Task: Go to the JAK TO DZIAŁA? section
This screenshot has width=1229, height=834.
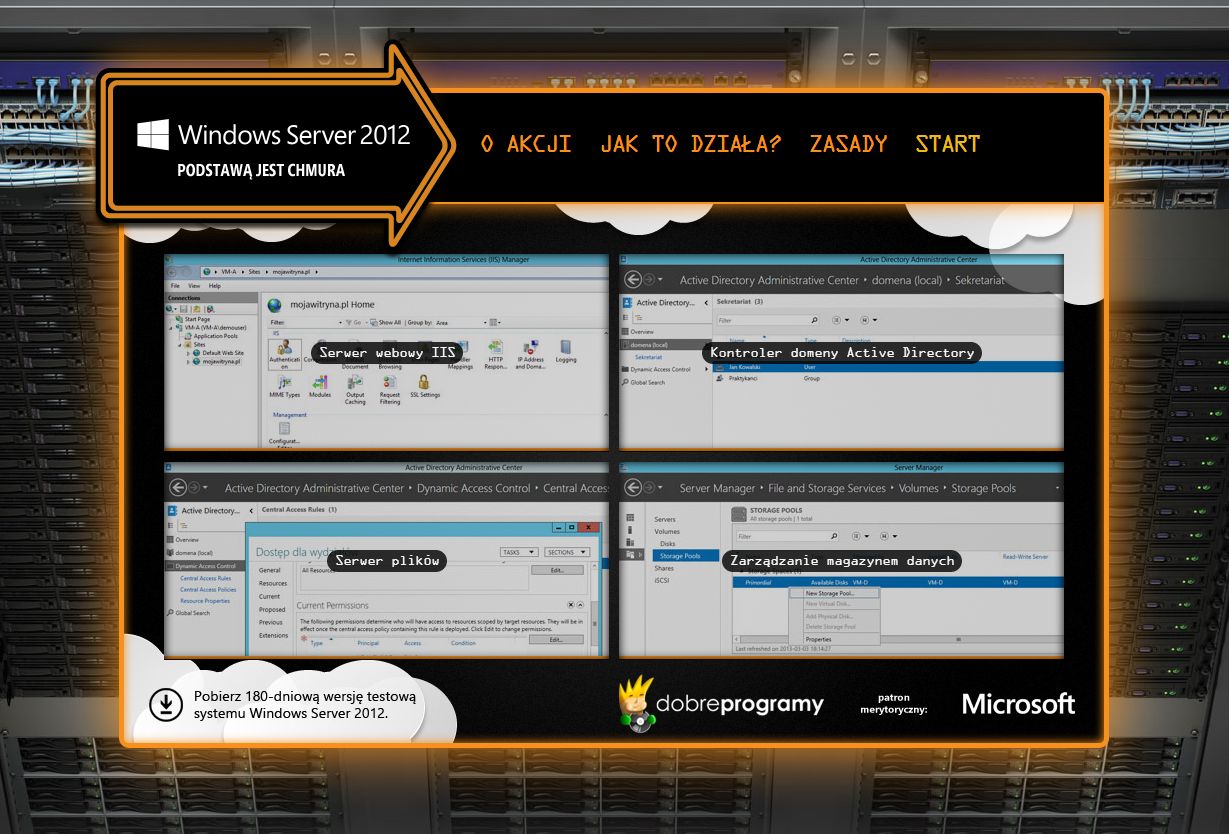Action: pos(690,144)
